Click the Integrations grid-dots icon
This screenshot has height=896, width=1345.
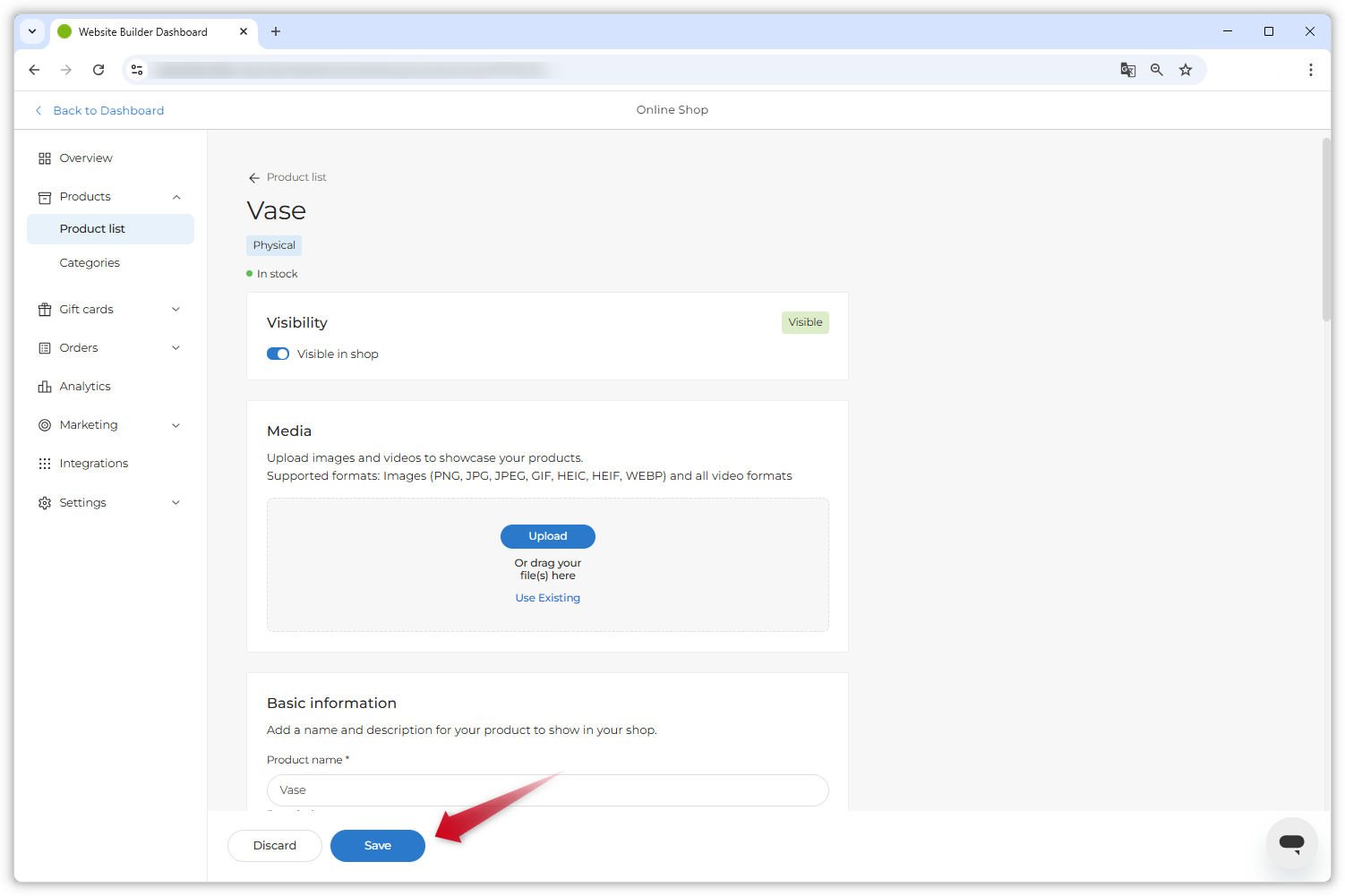(x=45, y=463)
